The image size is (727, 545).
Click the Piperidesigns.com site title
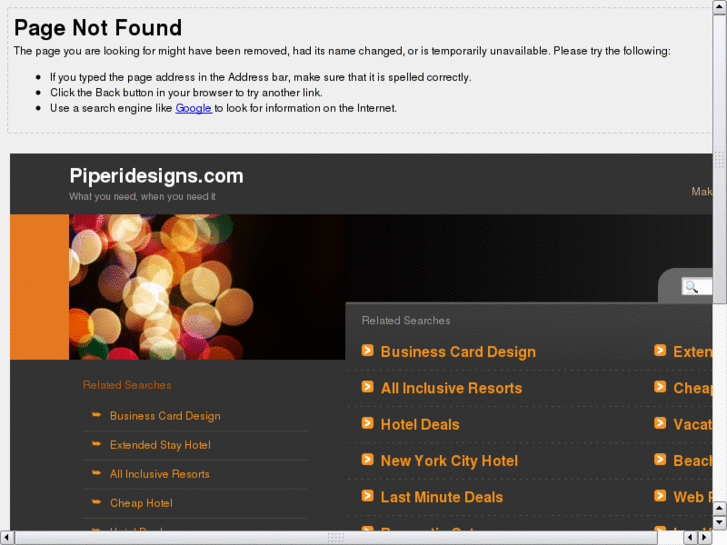[x=156, y=176]
